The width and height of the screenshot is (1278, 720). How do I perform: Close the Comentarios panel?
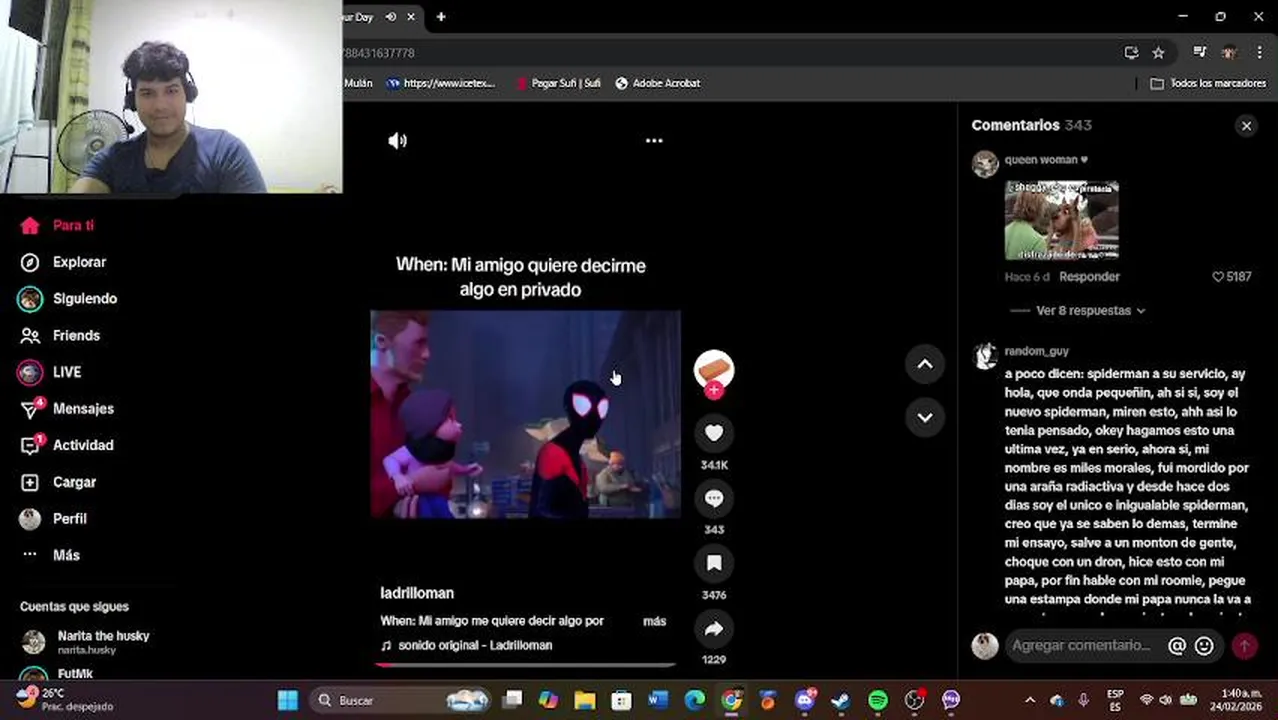pos(1246,126)
